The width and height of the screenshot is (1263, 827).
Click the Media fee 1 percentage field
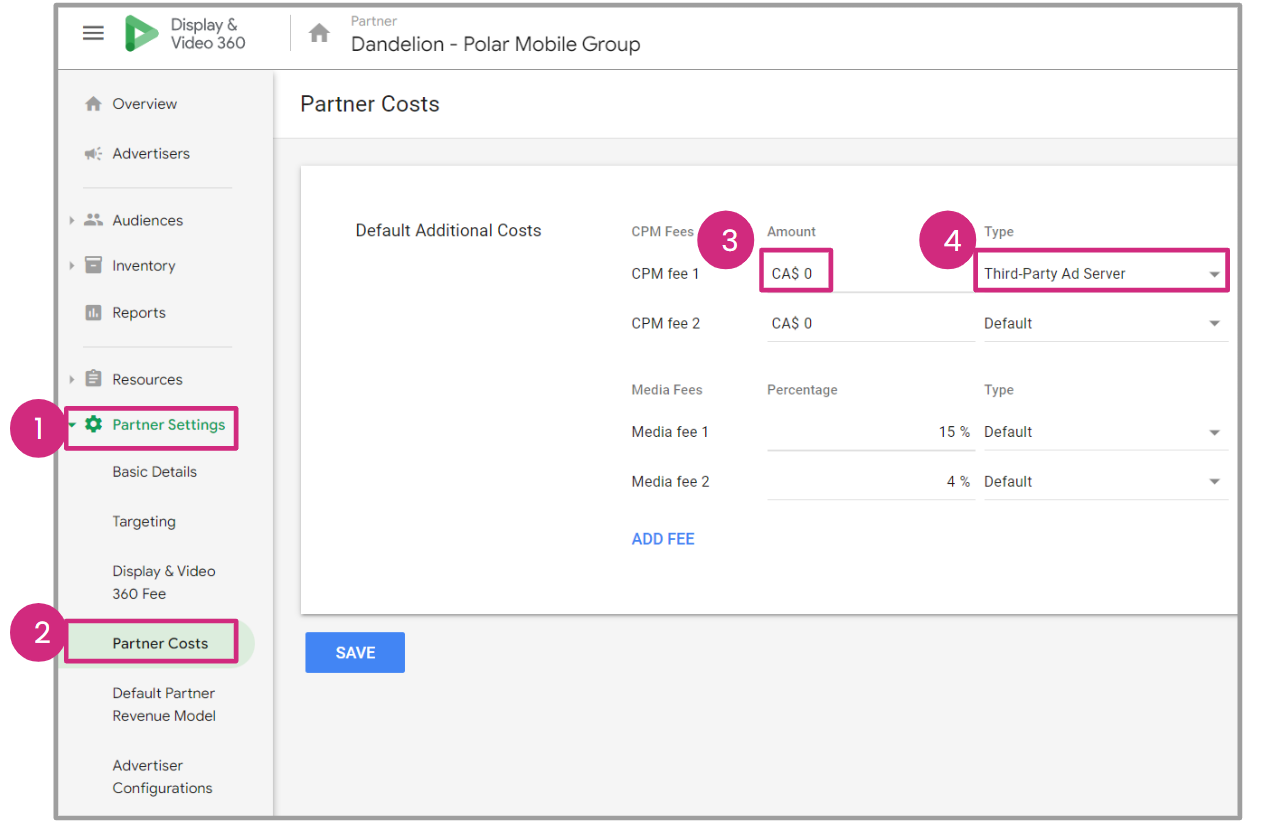(870, 432)
